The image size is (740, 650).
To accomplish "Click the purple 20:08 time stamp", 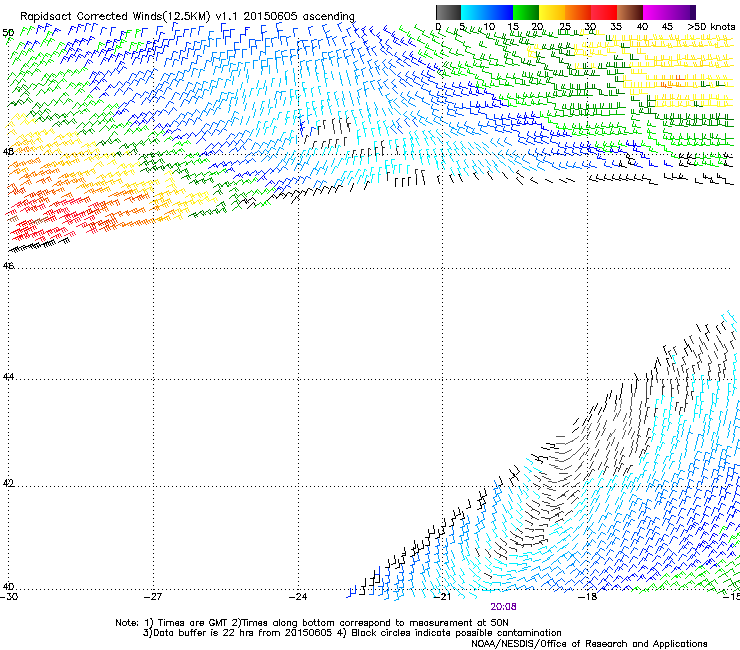I will 503,607.
